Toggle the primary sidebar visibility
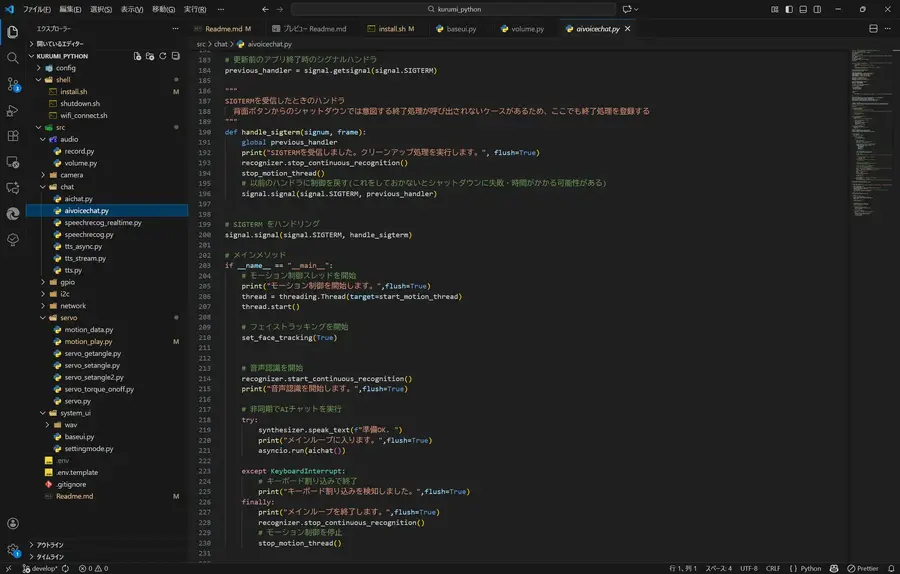 click(789, 9)
